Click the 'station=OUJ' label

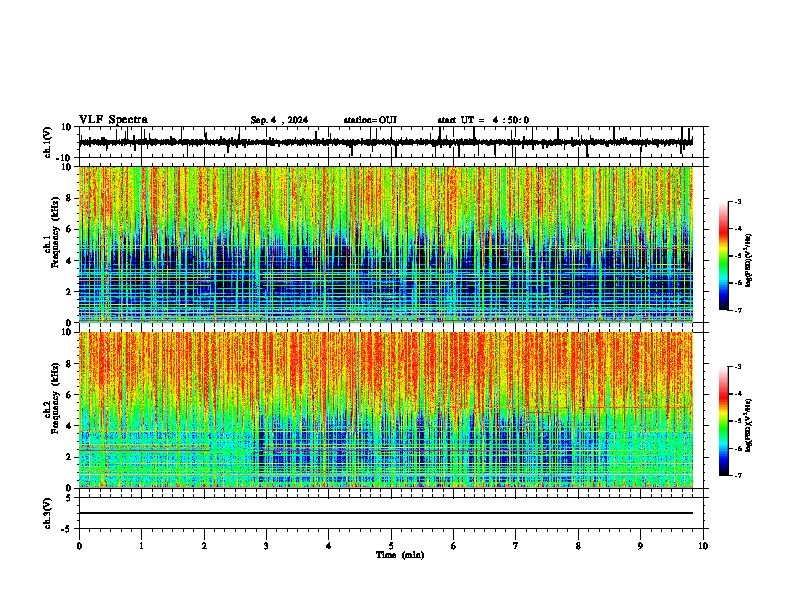[370, 120]
